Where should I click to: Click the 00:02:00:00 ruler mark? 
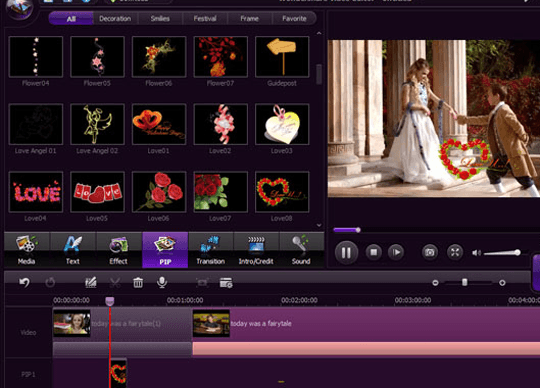pyautogui.click(x=299, y=300)
